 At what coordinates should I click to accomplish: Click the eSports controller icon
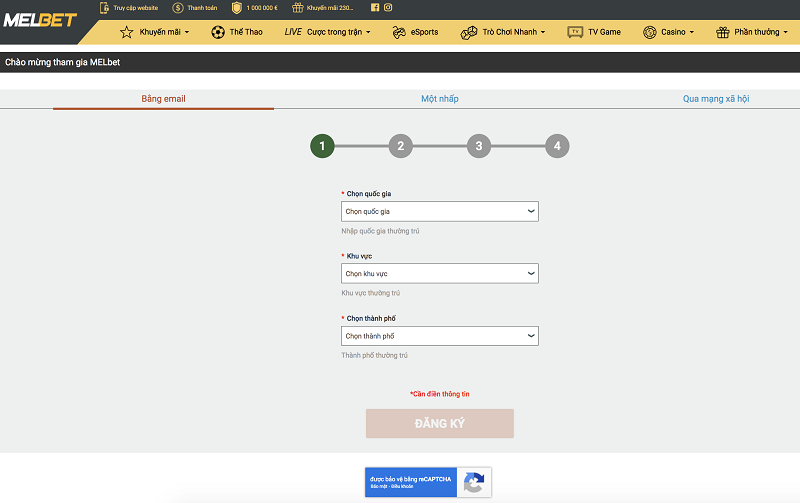point(399,32)
